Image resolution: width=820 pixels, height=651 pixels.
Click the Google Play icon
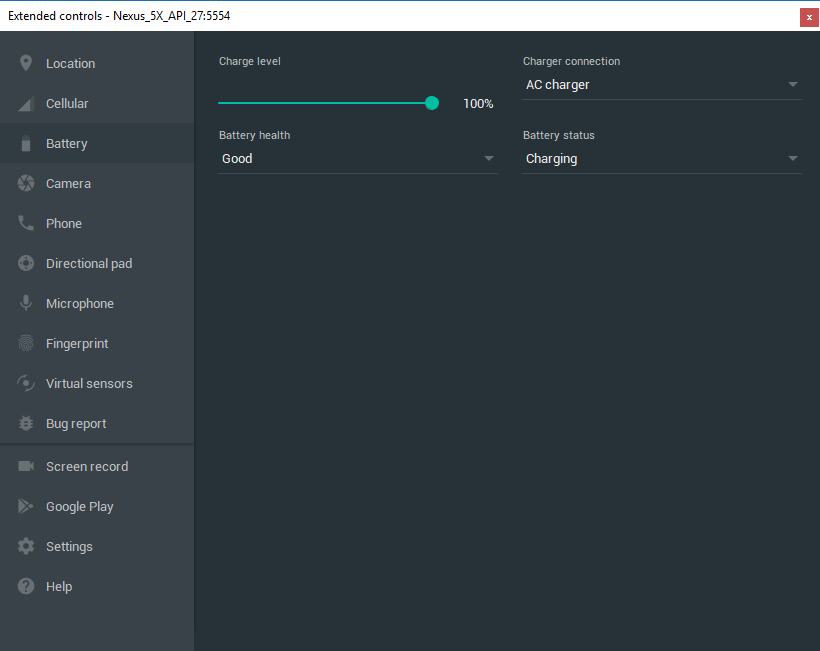click(26, 506)
